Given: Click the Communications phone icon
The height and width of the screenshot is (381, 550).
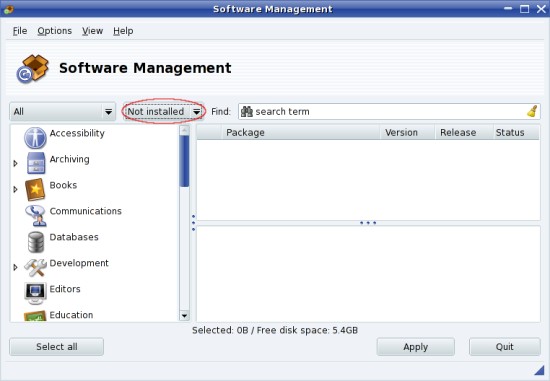Looking at the screenshot, I should [35, 215].
